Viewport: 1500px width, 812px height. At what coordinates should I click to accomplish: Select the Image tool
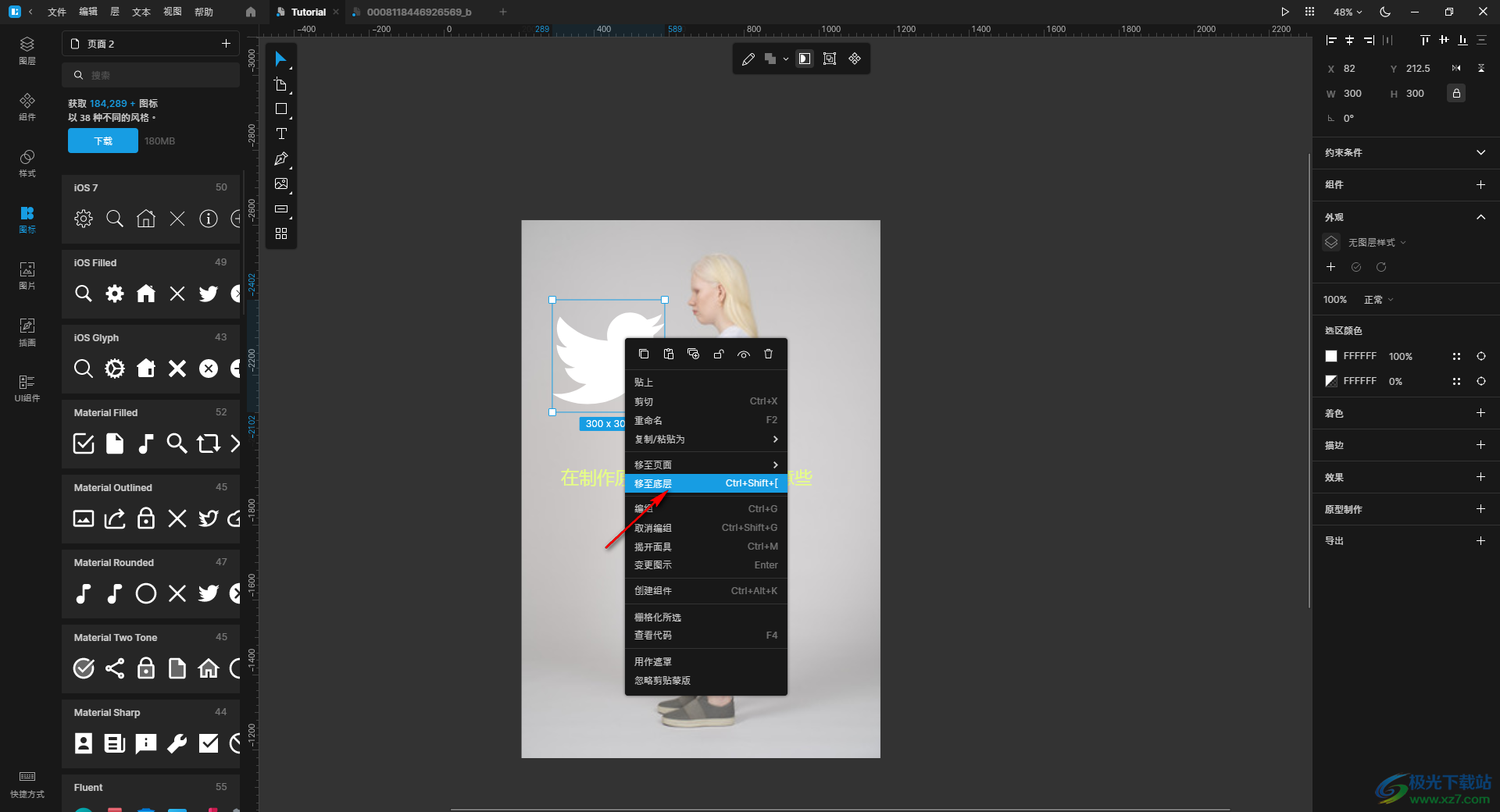point(281,184)
